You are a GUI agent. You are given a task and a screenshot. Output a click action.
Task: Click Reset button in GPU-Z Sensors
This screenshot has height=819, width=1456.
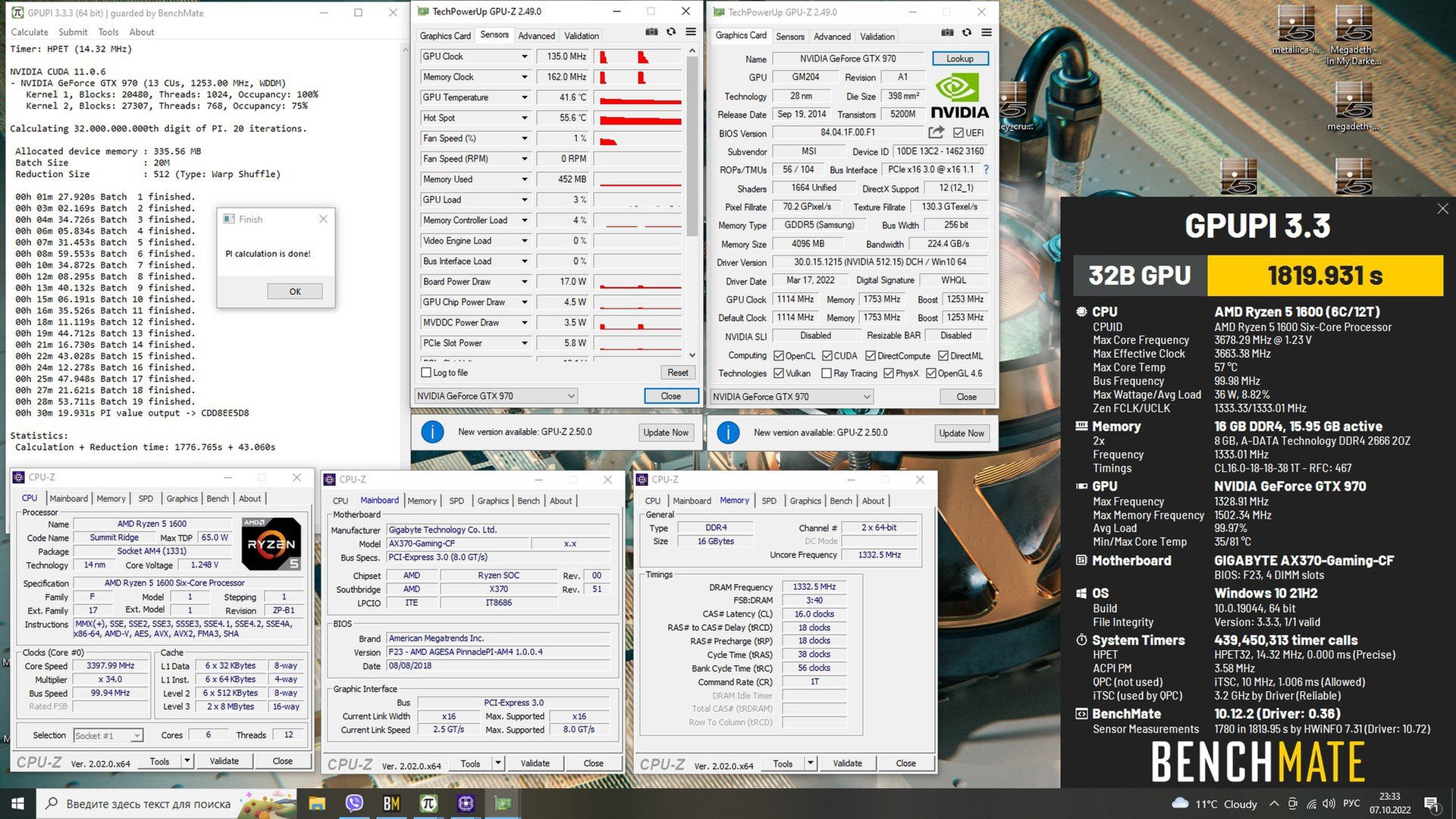tap(678, 372)
